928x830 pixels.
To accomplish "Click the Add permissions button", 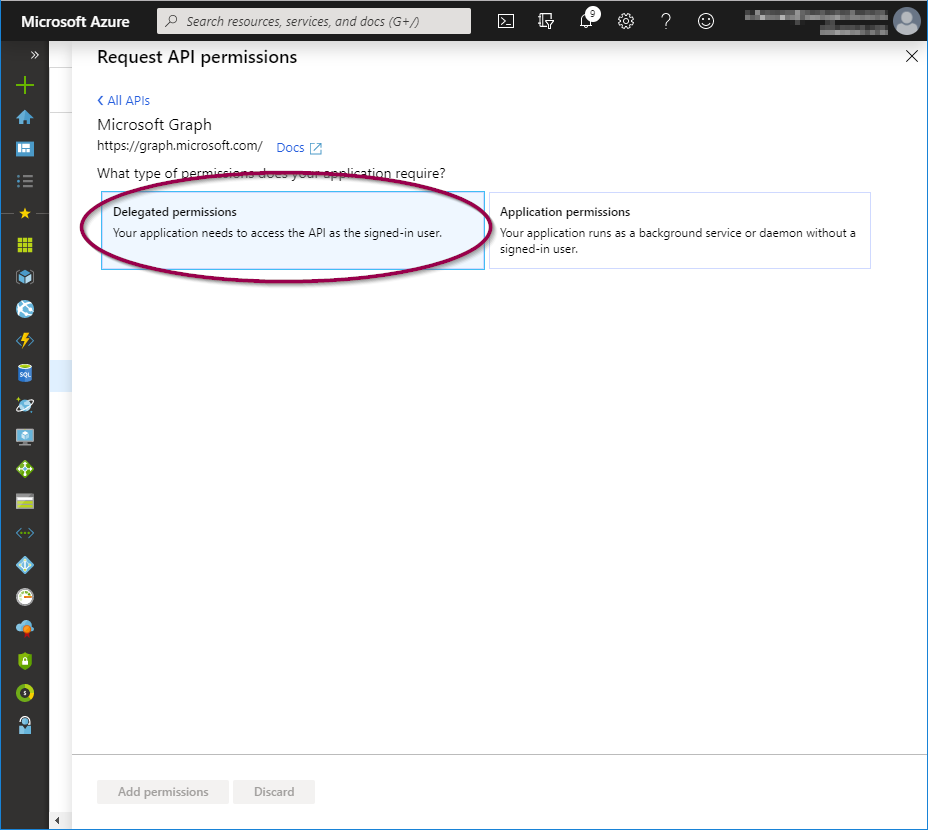I will click(163, 792).
